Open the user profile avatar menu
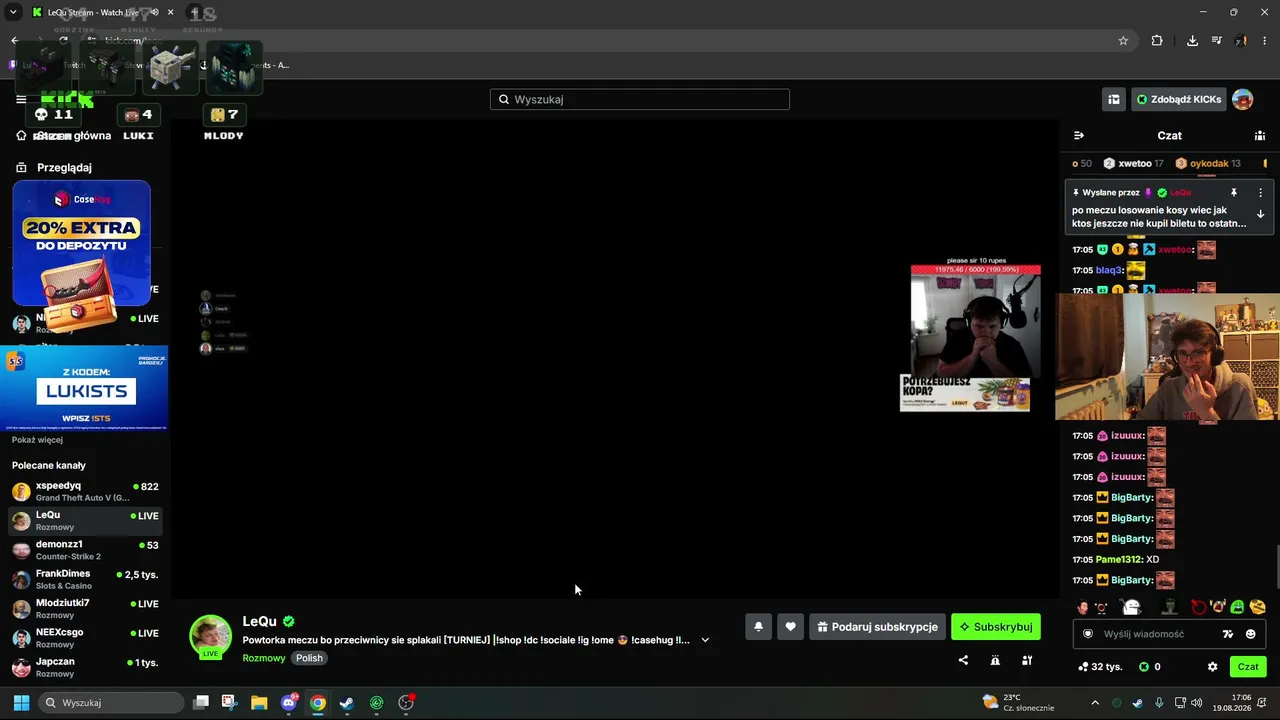 point(1243,99)
